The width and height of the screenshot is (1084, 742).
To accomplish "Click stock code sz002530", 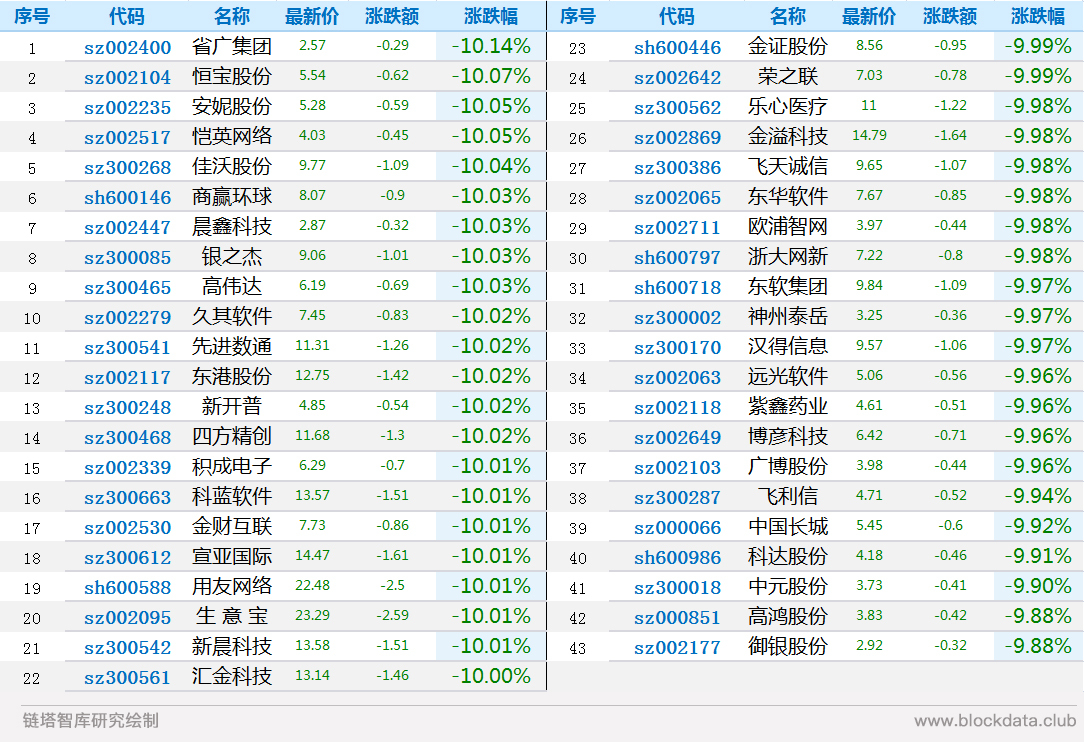I will click(127, 527).
